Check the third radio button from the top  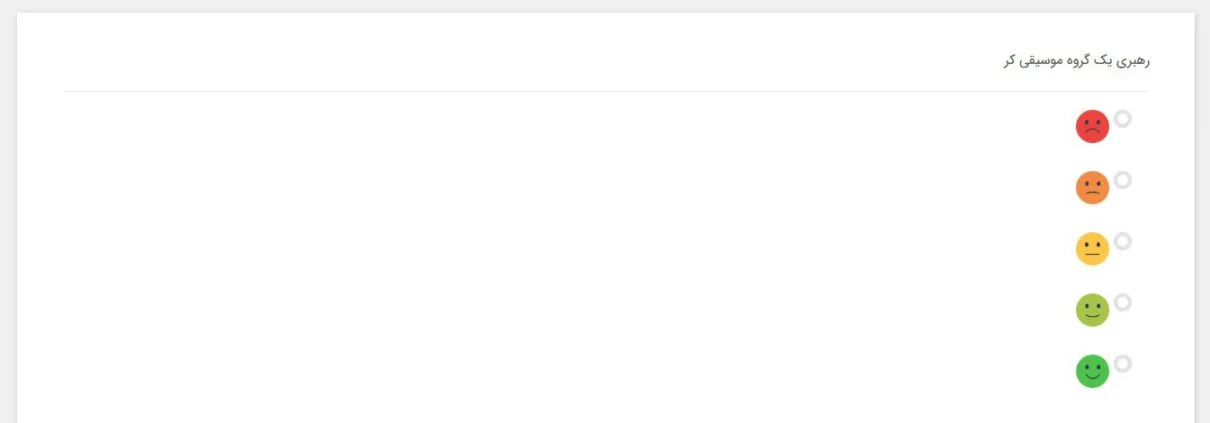pyautogui.click(x=1123, y=241)
